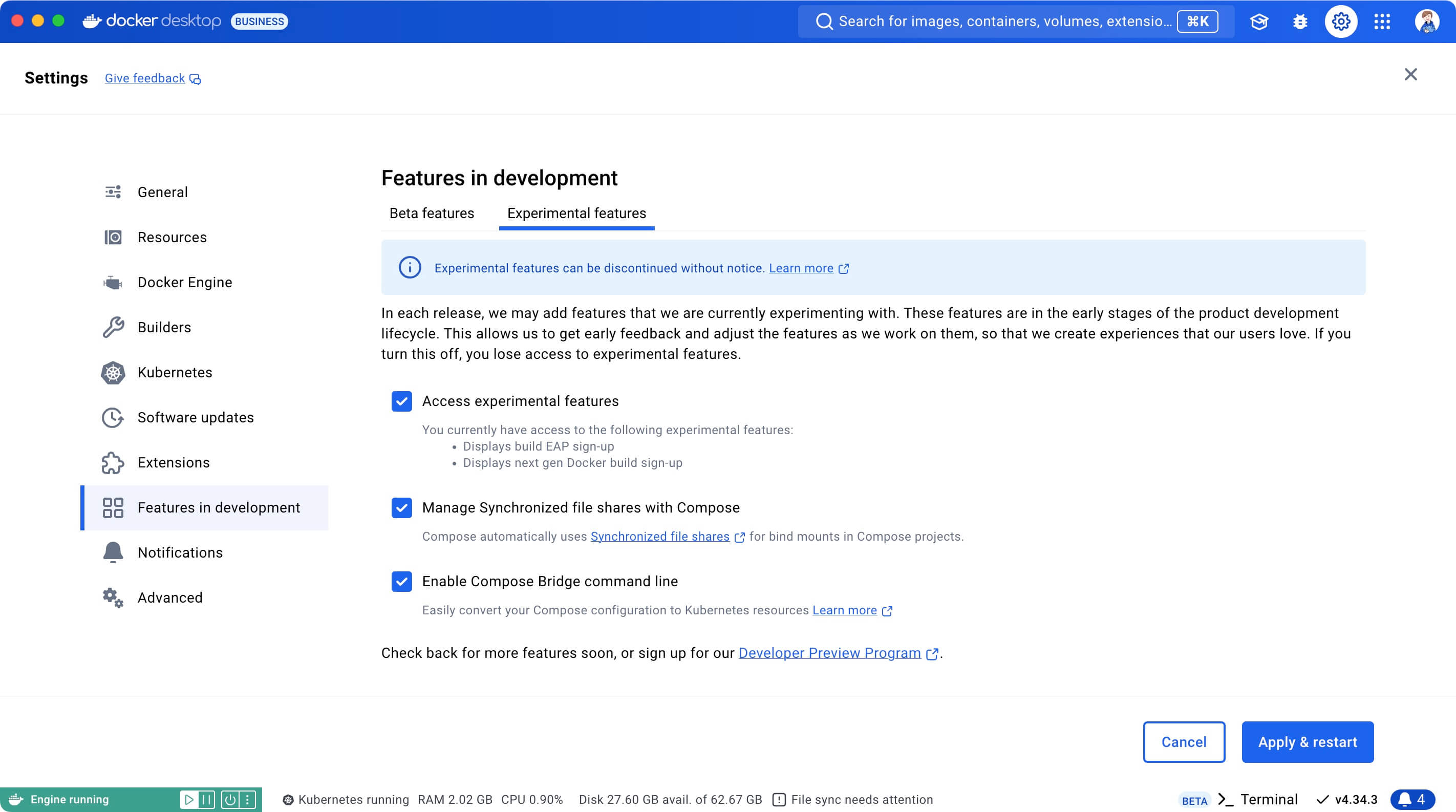
Task: Click the Cancel button
Action: click(x=1184, y=742)
